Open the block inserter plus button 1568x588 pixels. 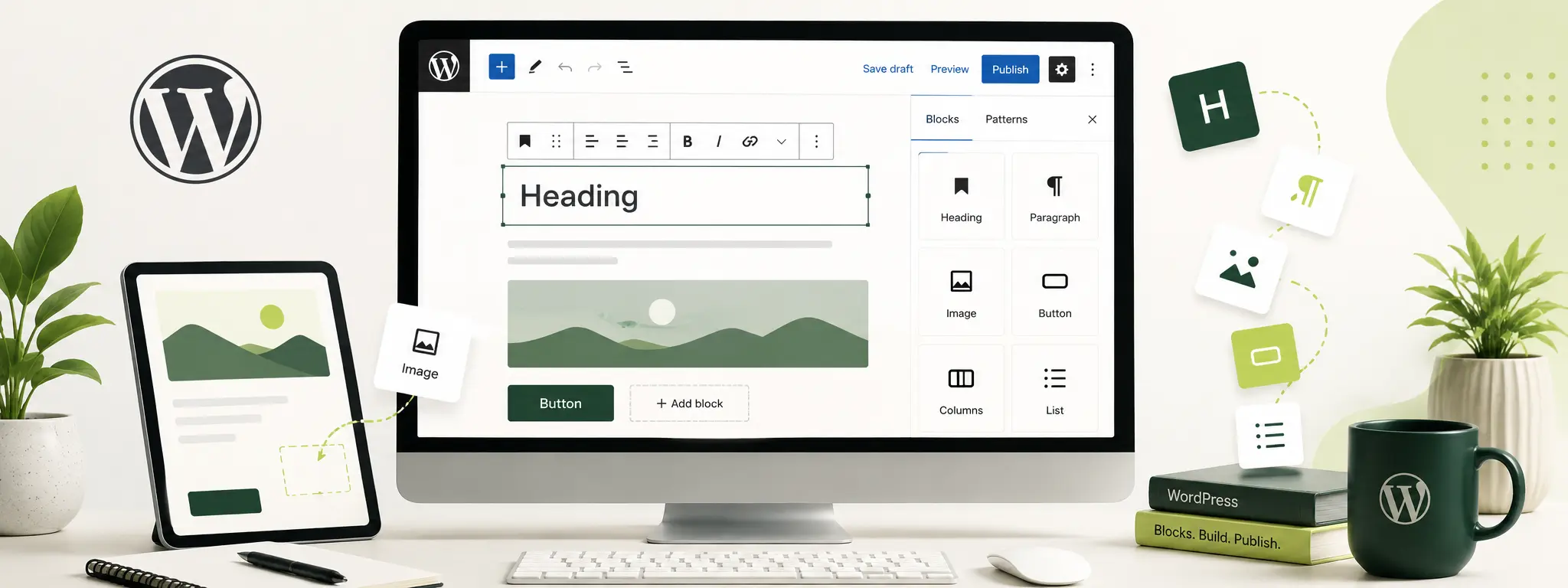coord(501,67)
